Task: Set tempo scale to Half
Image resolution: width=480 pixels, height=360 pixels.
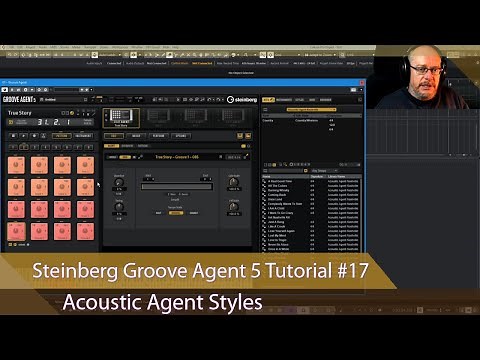Action: click(158, 213)
